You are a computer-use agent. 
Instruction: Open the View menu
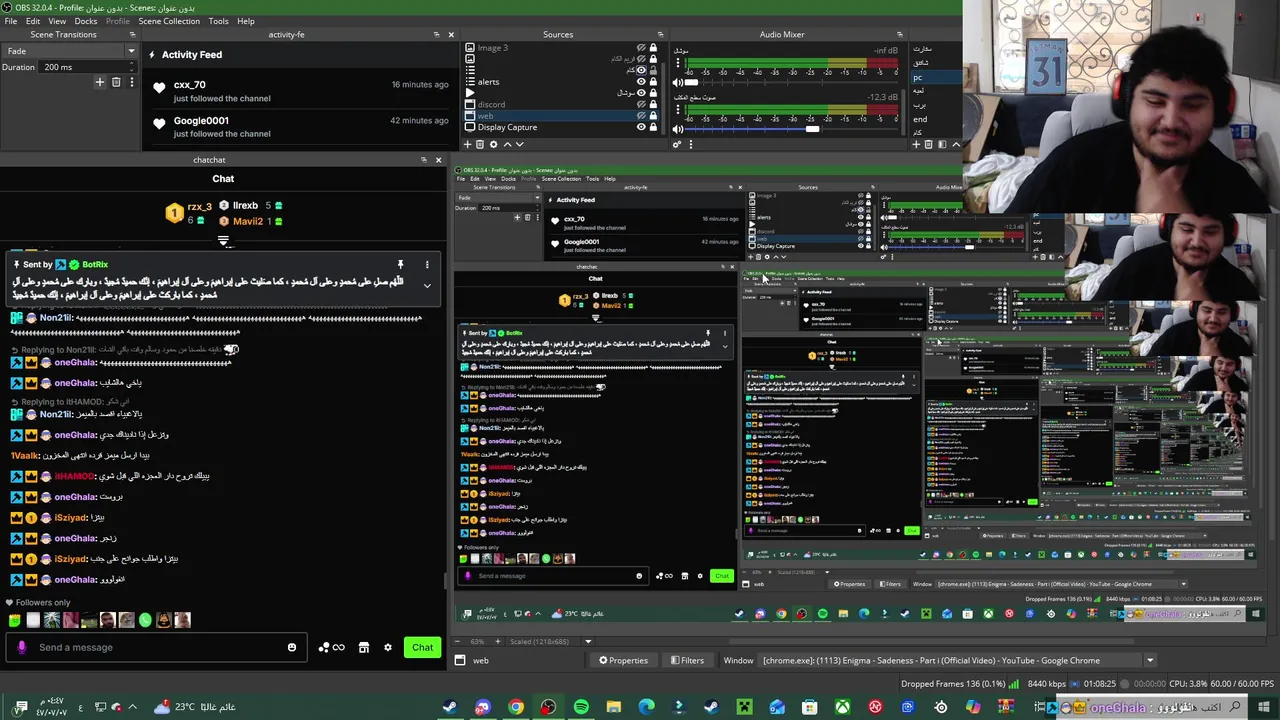57,21
